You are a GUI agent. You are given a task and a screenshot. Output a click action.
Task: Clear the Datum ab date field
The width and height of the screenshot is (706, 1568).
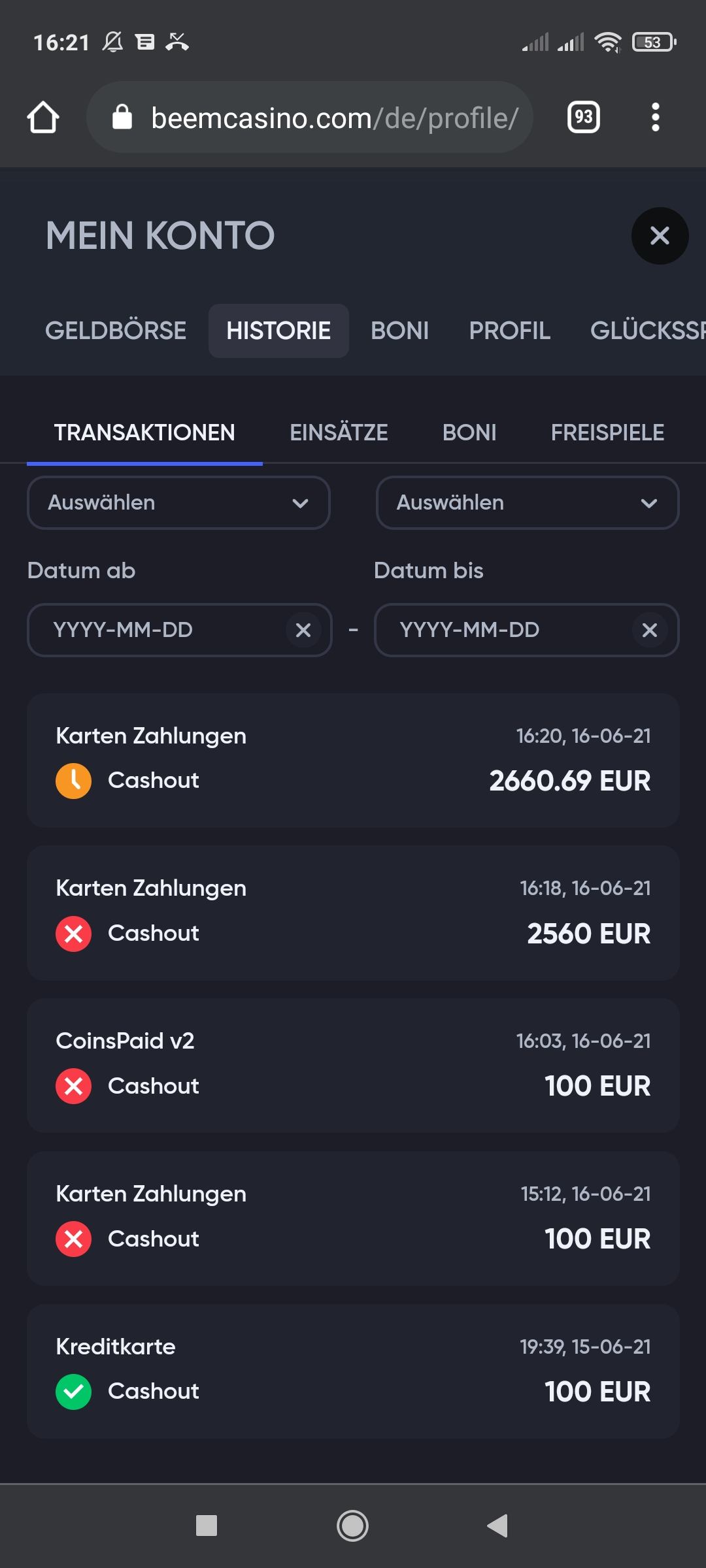click(x=303, y=630)
